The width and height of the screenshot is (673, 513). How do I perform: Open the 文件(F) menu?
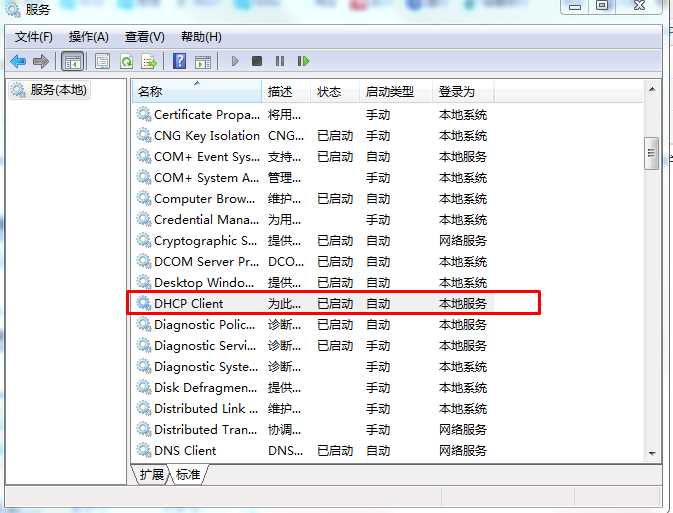point(34,37)
